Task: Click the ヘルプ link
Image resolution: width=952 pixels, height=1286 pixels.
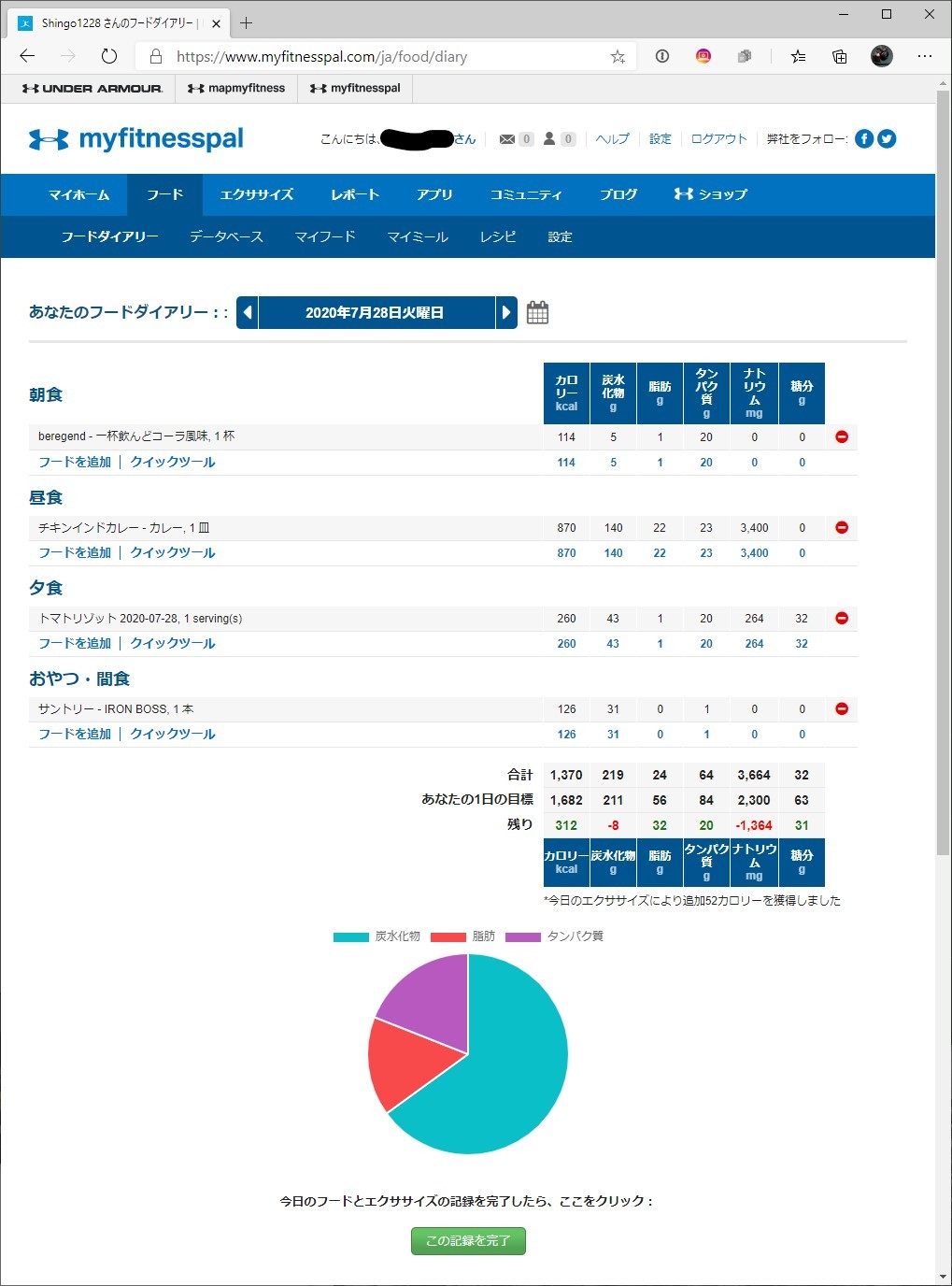Action: (613, 139)
